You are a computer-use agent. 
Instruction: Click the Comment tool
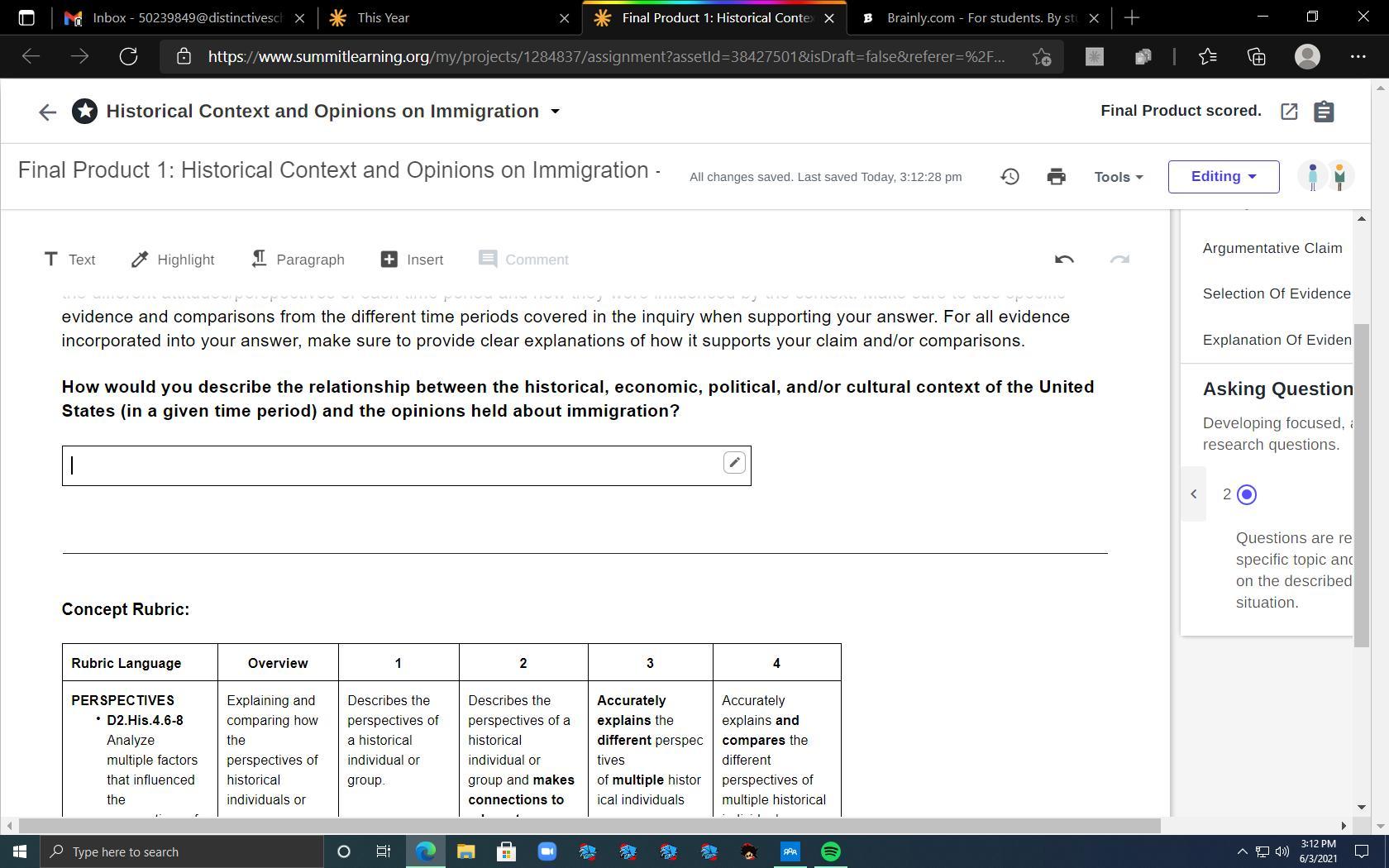(523, 260)
